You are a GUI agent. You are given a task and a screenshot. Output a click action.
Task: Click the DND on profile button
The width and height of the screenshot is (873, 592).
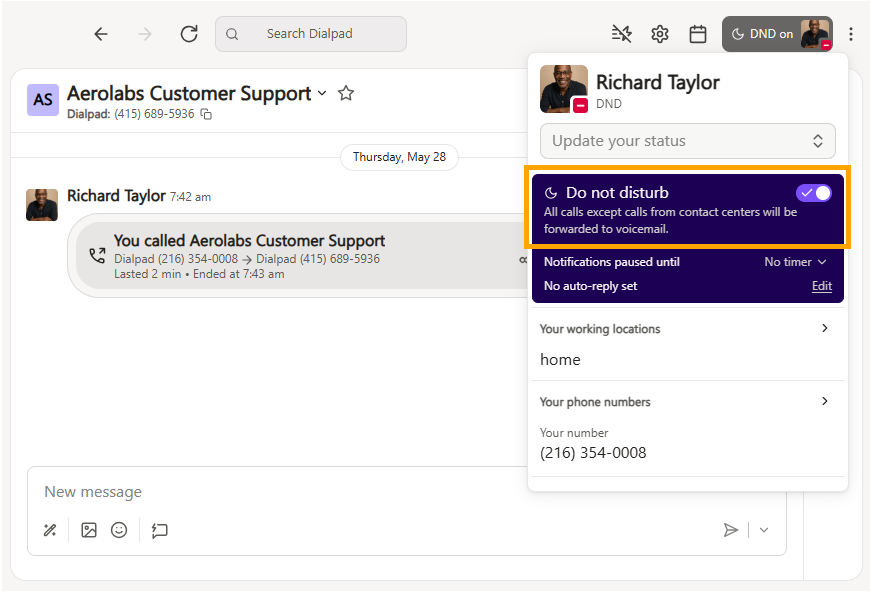click(777, 34)
